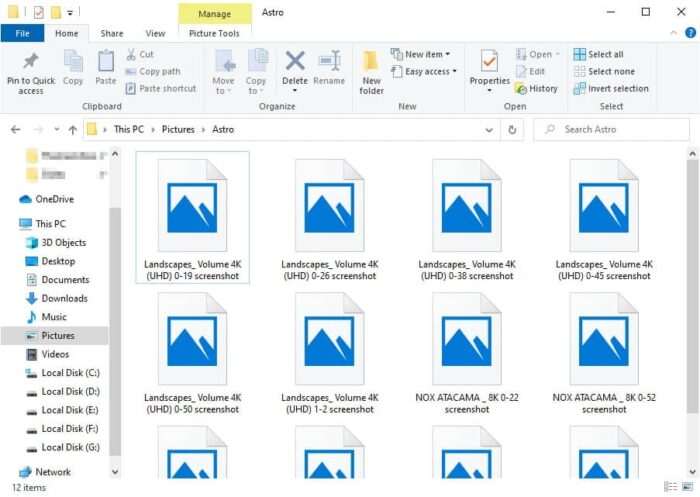The width and height of the screenshot is (700, 497).
Task: Open the Move to menu
Action: click(x=223, y=72)
